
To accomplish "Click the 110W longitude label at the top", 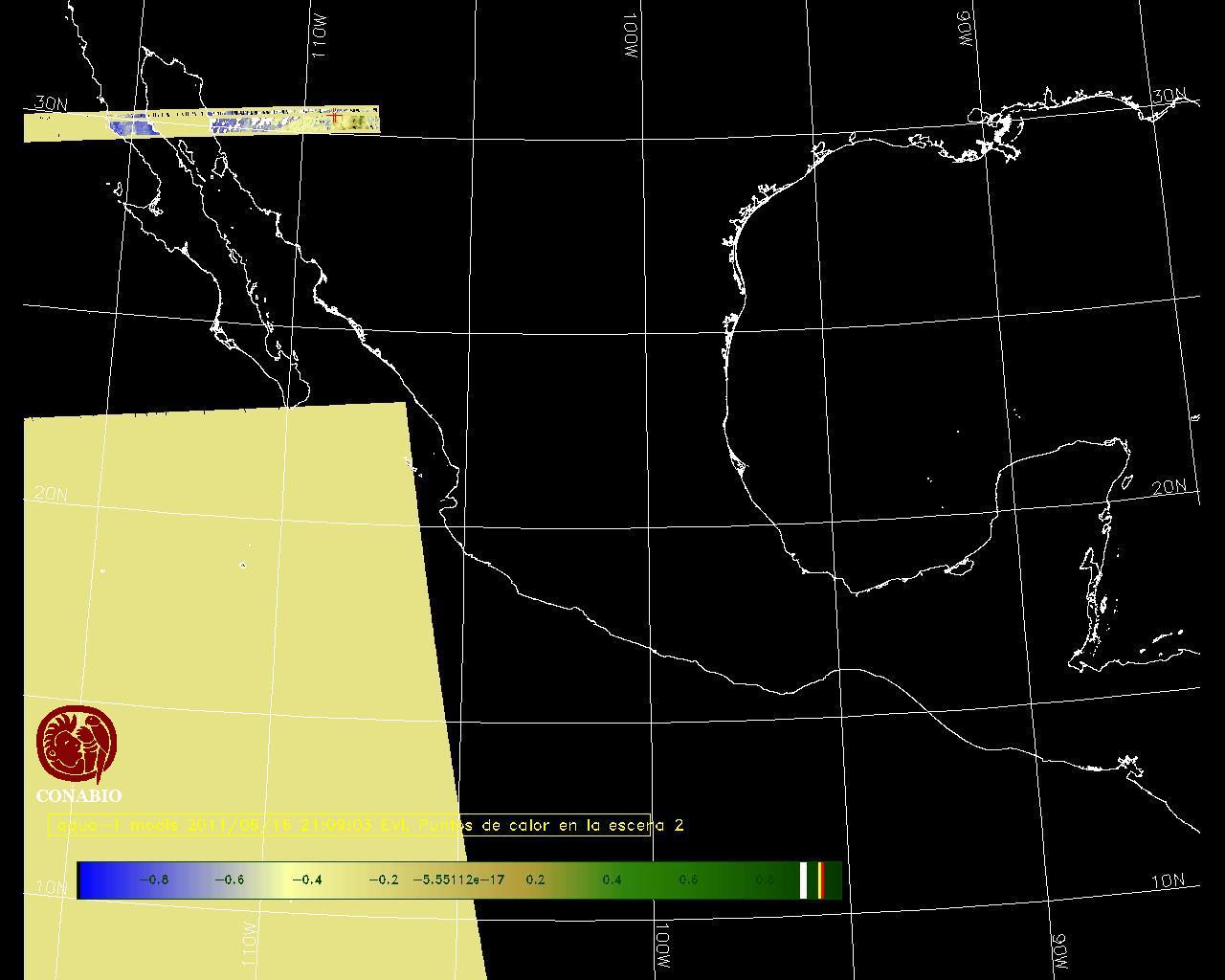I will point(320,35).
